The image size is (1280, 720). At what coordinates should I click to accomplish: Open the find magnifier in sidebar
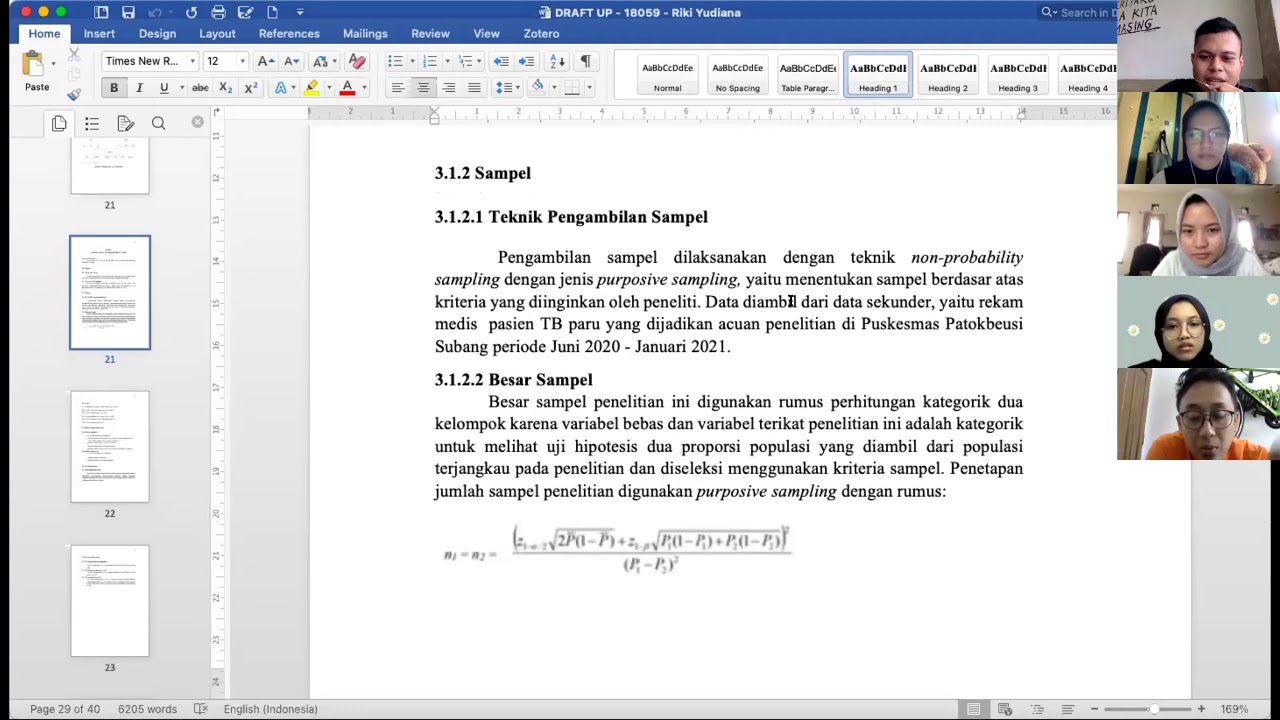pyautogui.click(x=158, y=123)
